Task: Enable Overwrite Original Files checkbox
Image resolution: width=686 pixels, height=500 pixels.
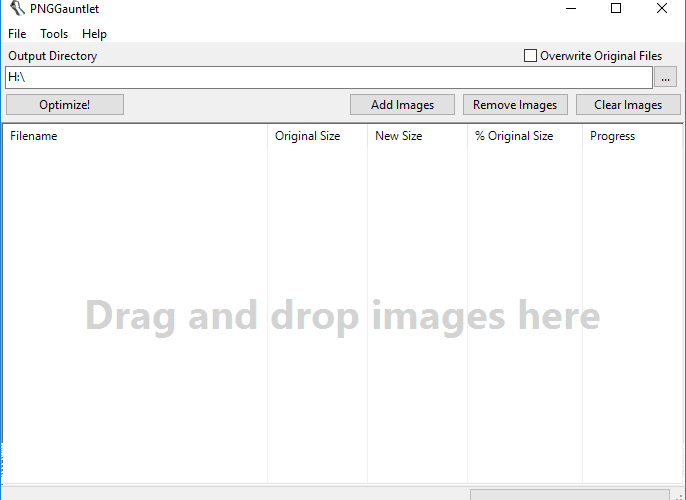Action: [x=530, y=56]
